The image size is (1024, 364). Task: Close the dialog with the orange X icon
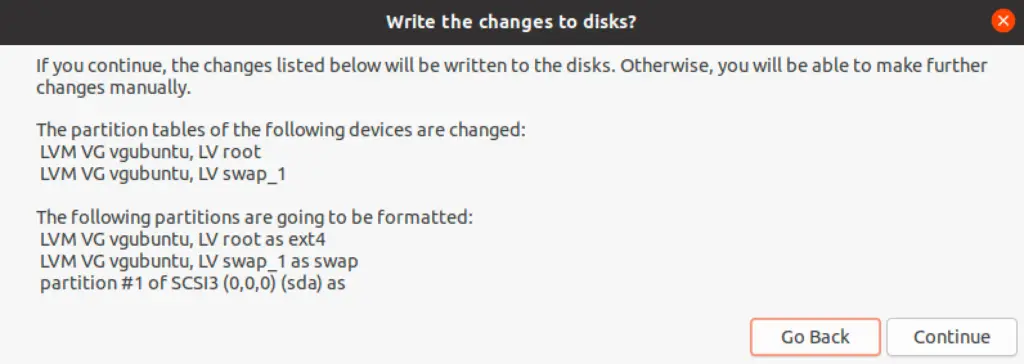click(1002, 22)
